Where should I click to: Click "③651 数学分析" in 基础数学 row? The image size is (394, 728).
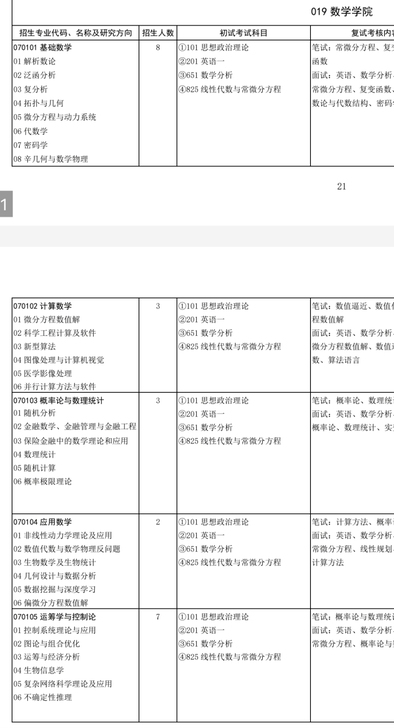[x=206, y=75]
